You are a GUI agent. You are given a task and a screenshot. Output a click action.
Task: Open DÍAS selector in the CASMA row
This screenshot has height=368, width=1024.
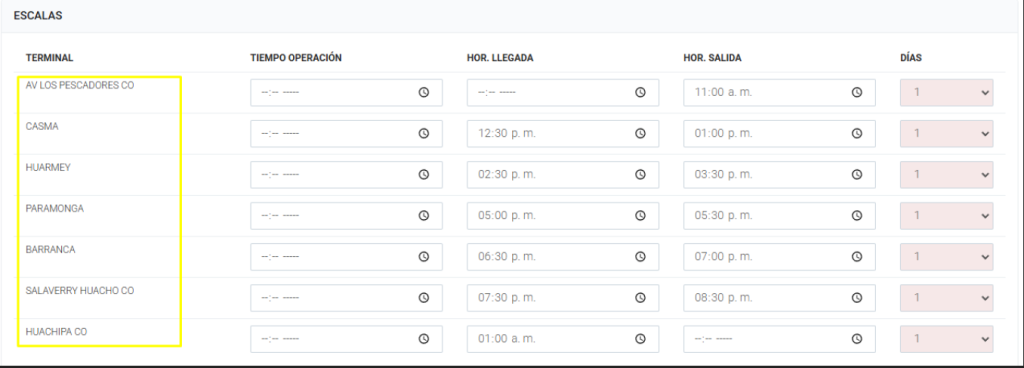pos(947,134)
